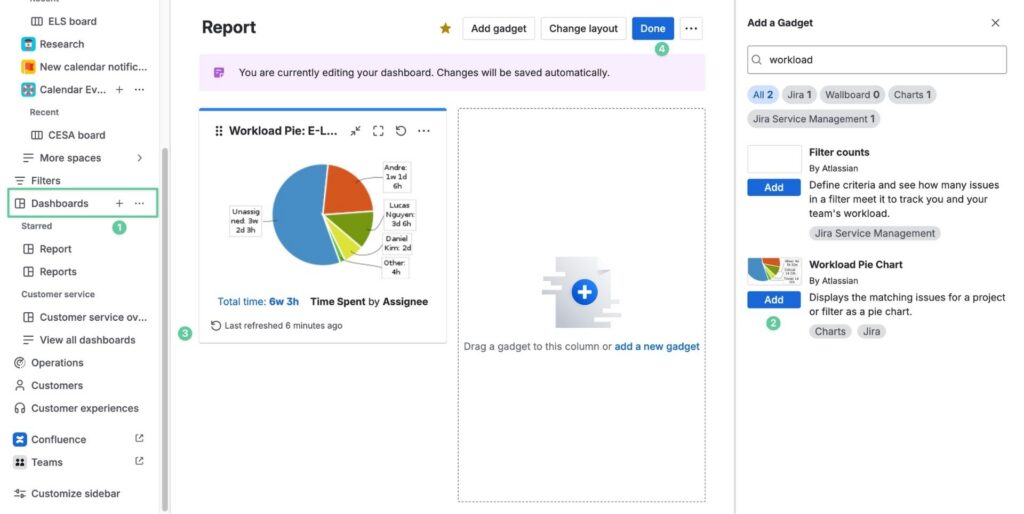Viewport: 1024px width, 514px height.
Task: Open Filters in sidebar
Action: (45, 180)
